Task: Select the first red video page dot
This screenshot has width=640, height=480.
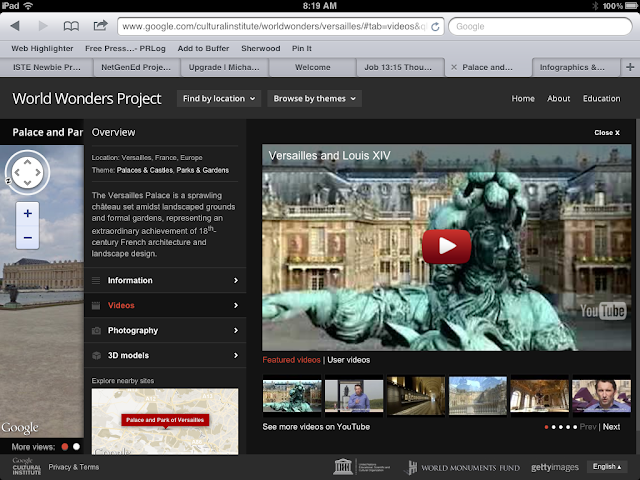Action: (546, 427)
